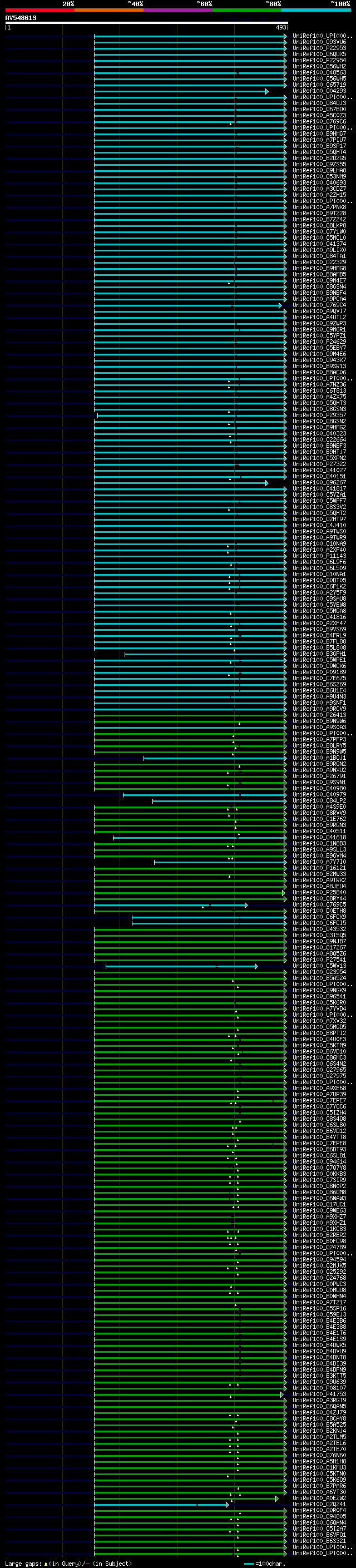The image size is (356, 1568).
Task: Click the cyan alignment bar for C5WV13
Action: 181,967
